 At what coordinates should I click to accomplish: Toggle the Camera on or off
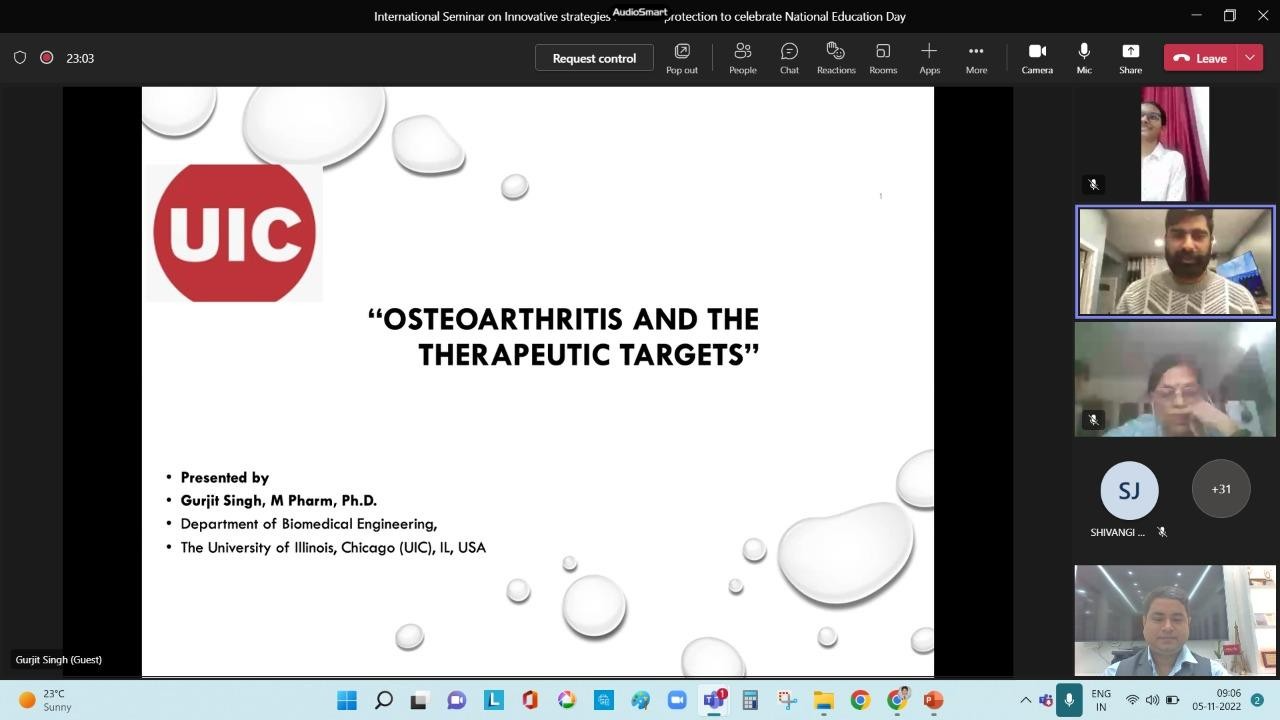(1037, 58)
